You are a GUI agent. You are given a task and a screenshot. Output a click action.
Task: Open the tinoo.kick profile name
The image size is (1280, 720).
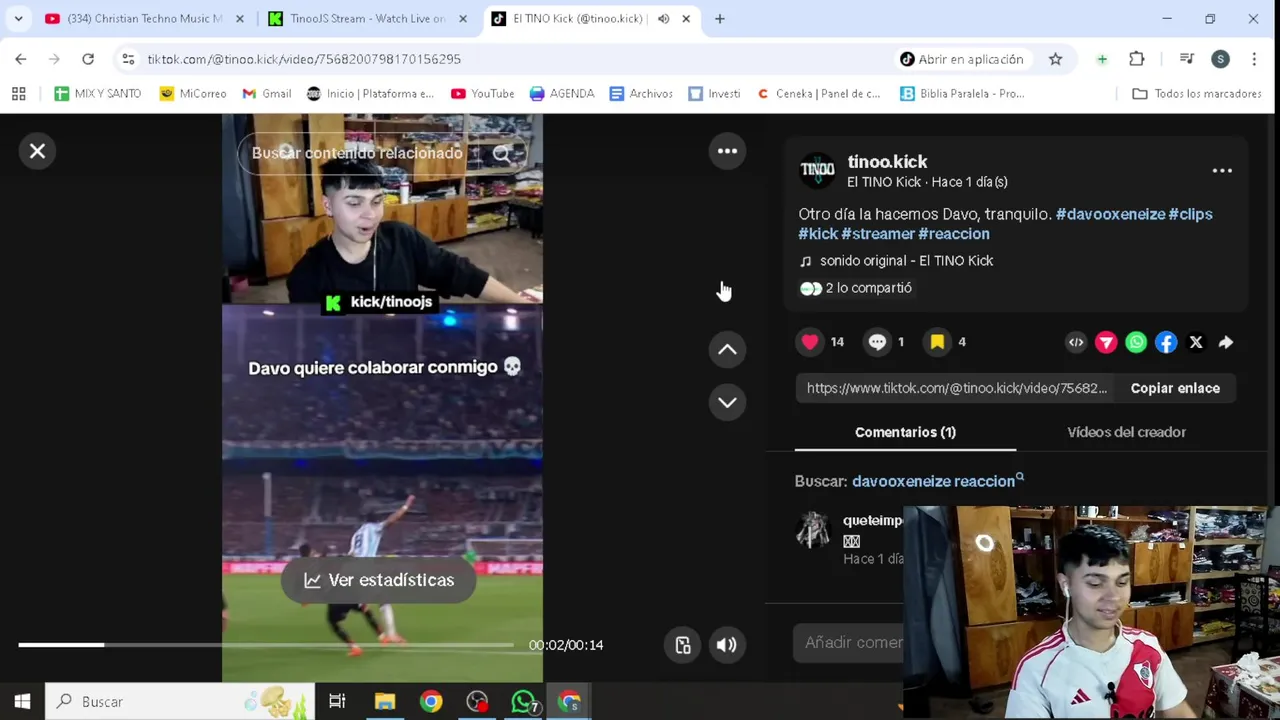887,162
